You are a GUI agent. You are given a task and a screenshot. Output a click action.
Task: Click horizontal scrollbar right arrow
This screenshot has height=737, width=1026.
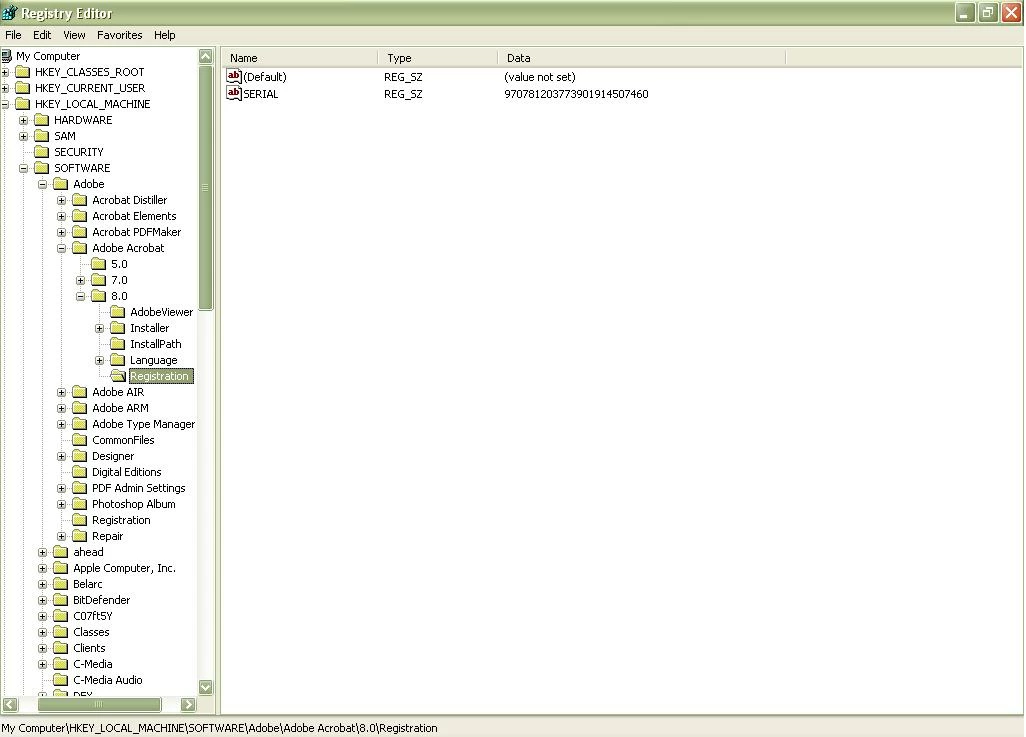[188, 704]
